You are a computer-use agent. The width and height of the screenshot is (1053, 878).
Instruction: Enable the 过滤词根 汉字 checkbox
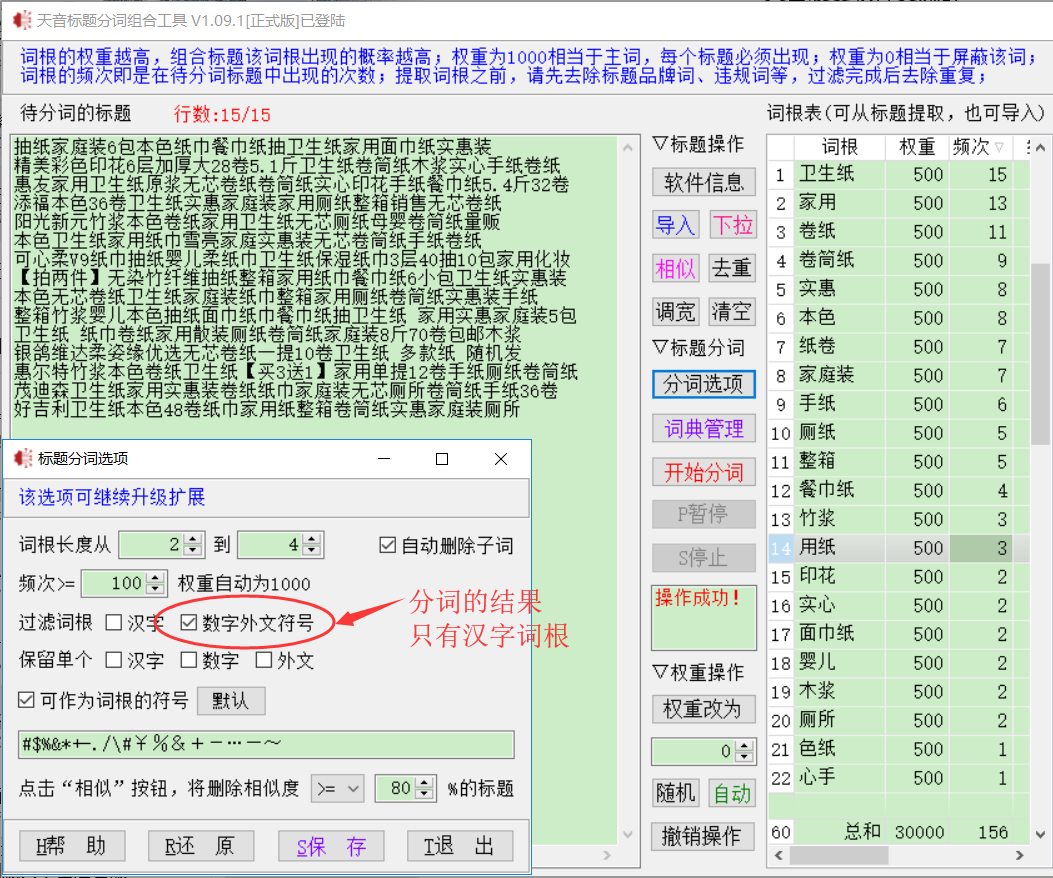(x=114, y=622)
